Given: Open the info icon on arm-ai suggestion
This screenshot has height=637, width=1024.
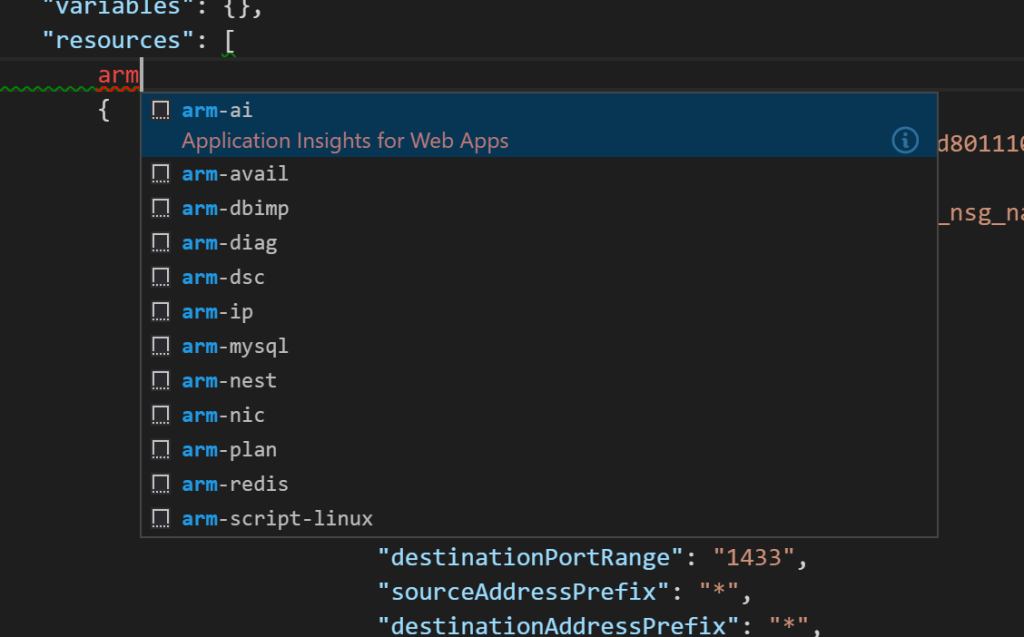Looking at the screenshot, I should (905, 140).
